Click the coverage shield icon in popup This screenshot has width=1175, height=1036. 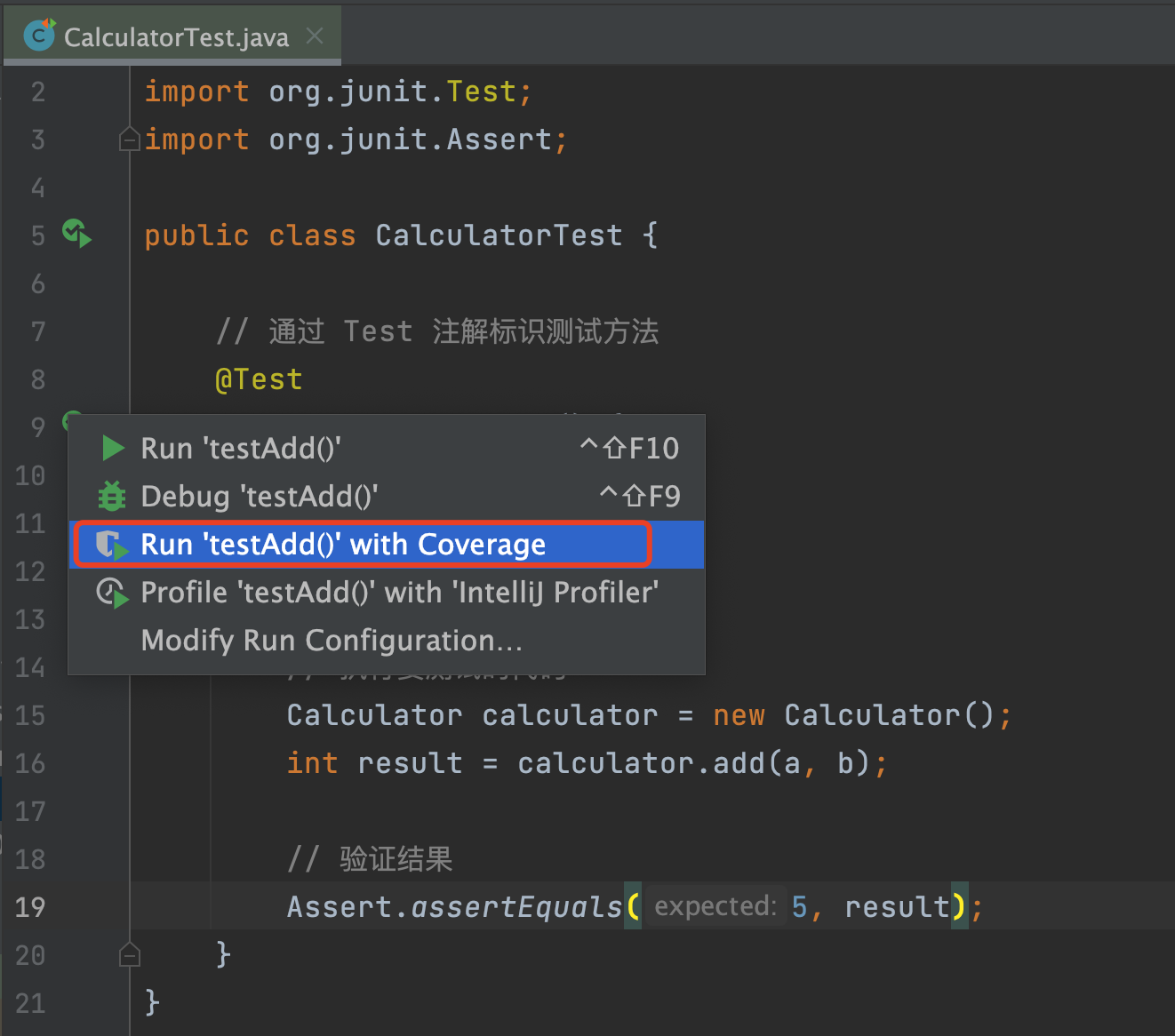[112, 545]
